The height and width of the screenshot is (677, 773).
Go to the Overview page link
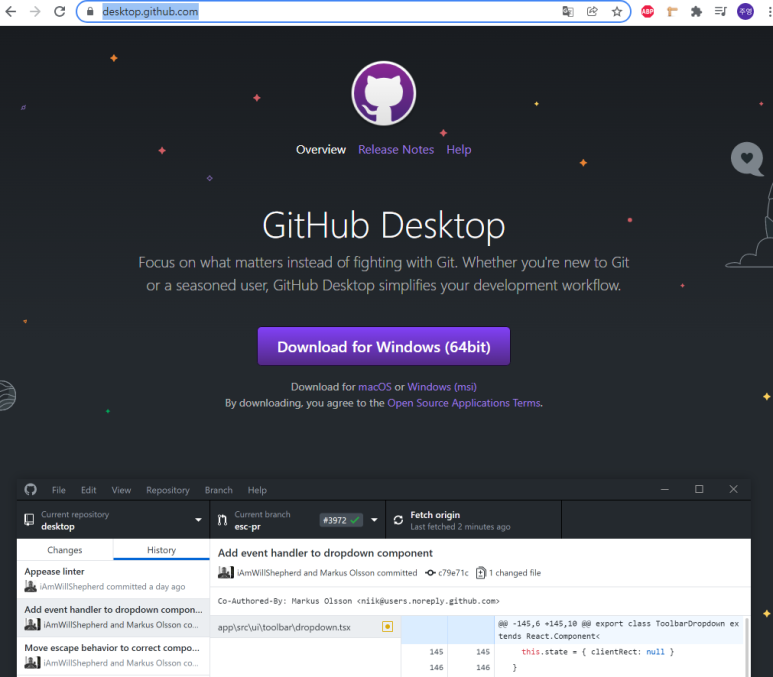[321, 149]
